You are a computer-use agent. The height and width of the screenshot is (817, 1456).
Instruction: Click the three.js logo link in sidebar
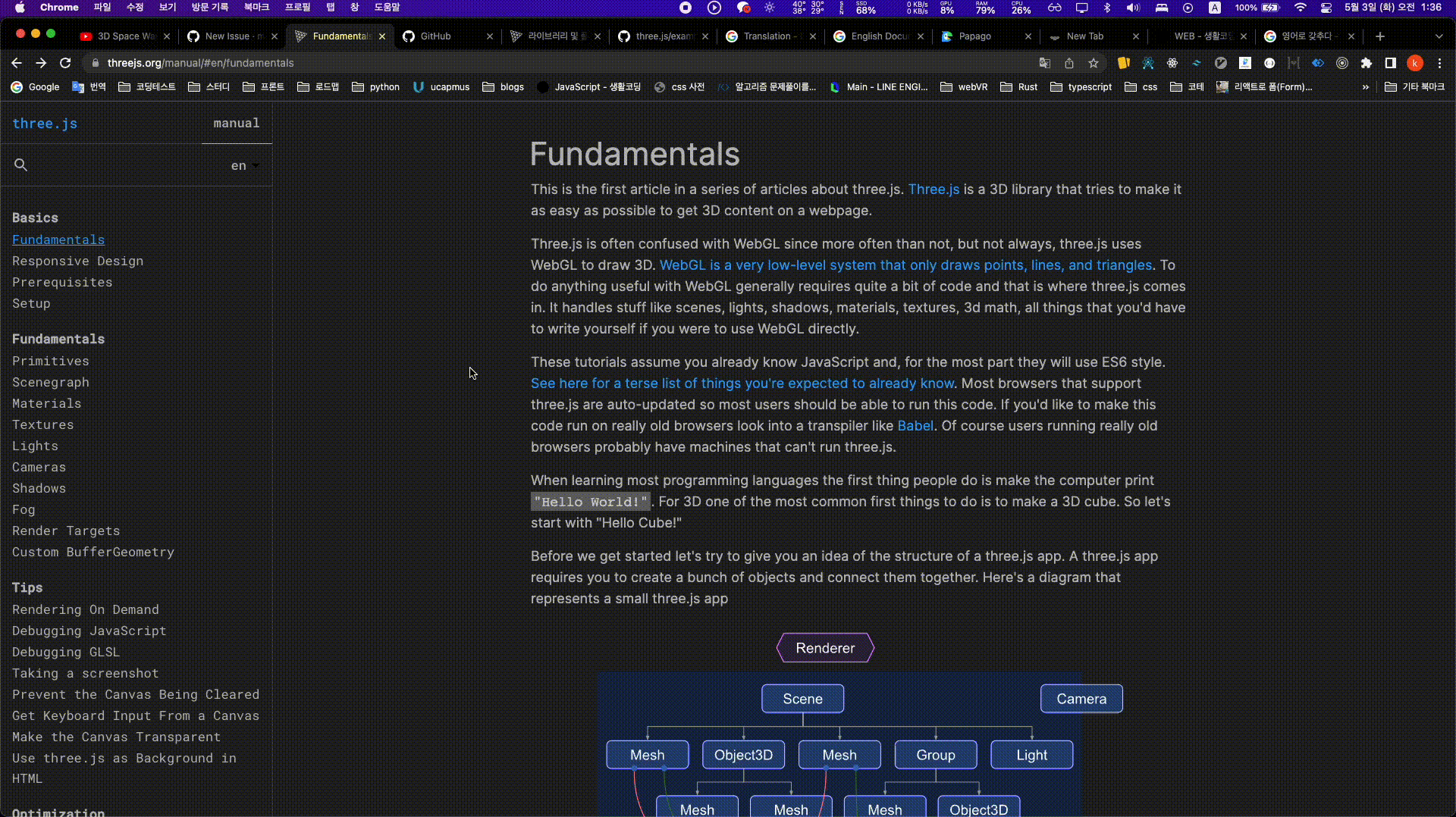point(45,124)
